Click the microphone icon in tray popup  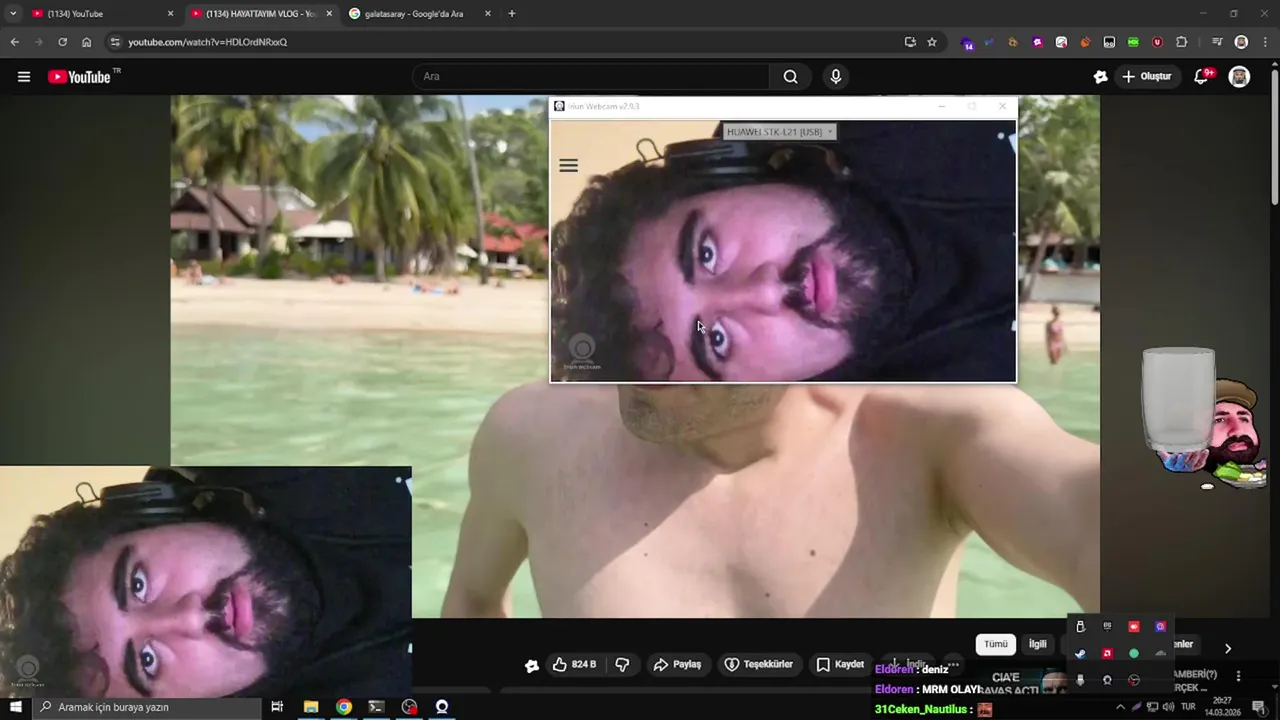[1080, 680]
